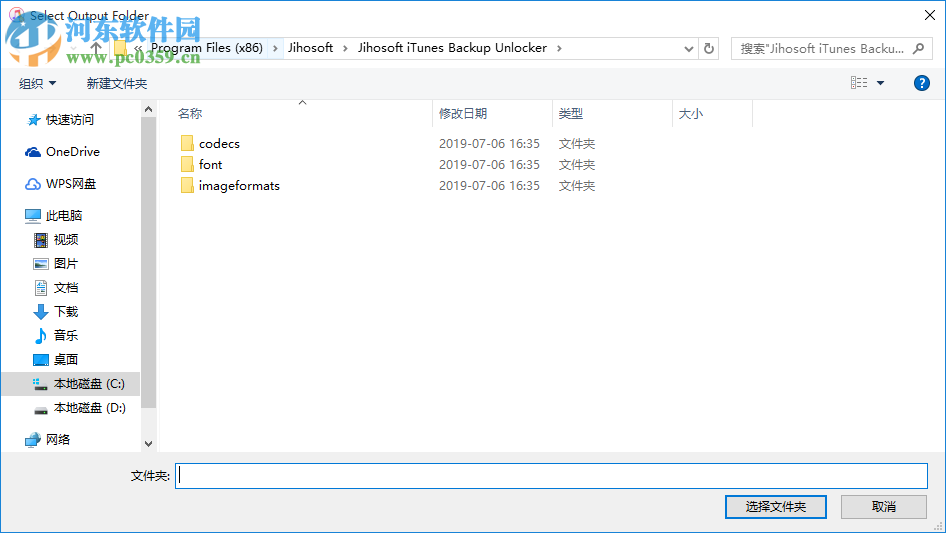Click the search magnifier icon

click(918, 48)
